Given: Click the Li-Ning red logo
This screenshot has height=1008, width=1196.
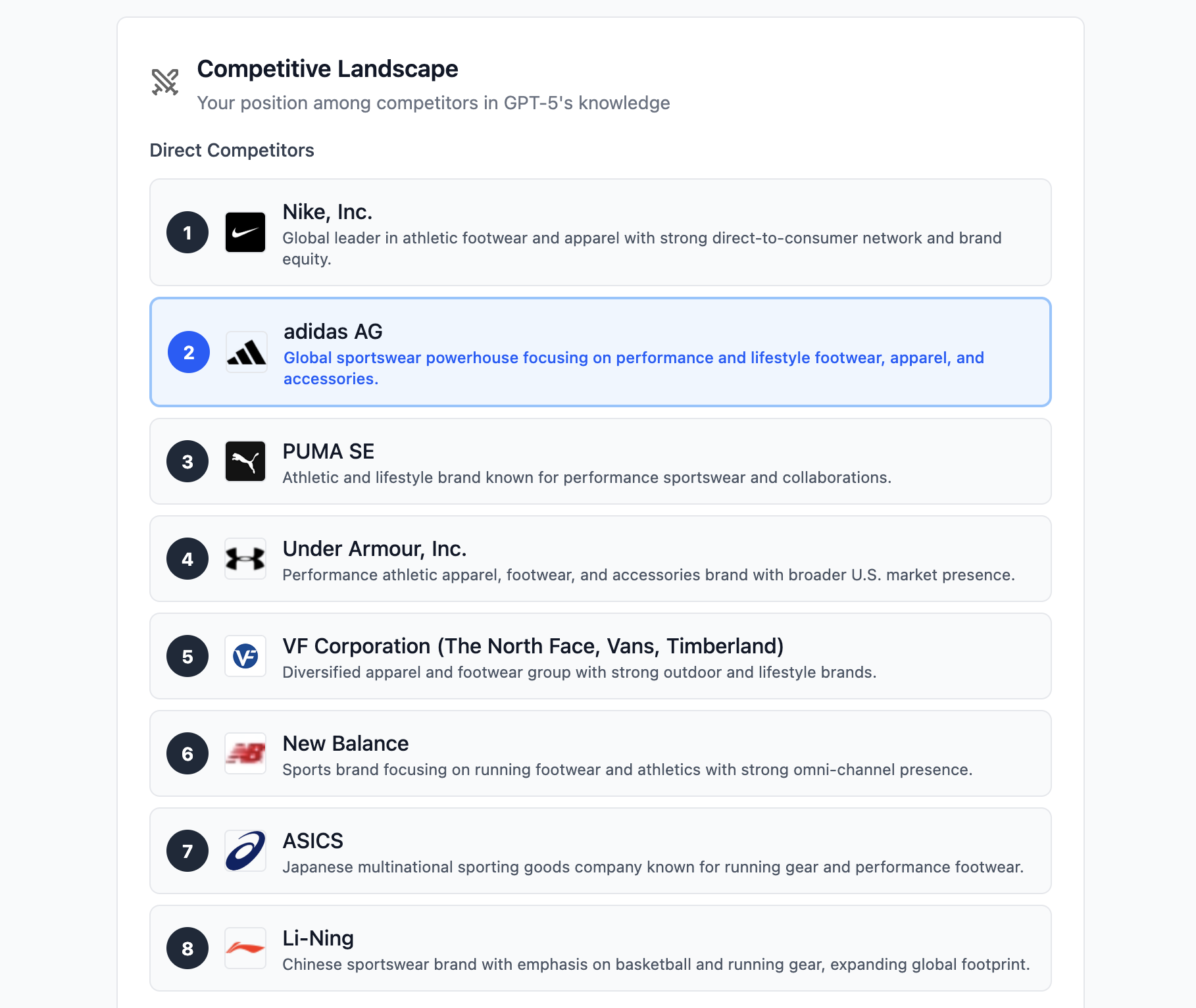Looking at the screenshot, I should [245, 948].
